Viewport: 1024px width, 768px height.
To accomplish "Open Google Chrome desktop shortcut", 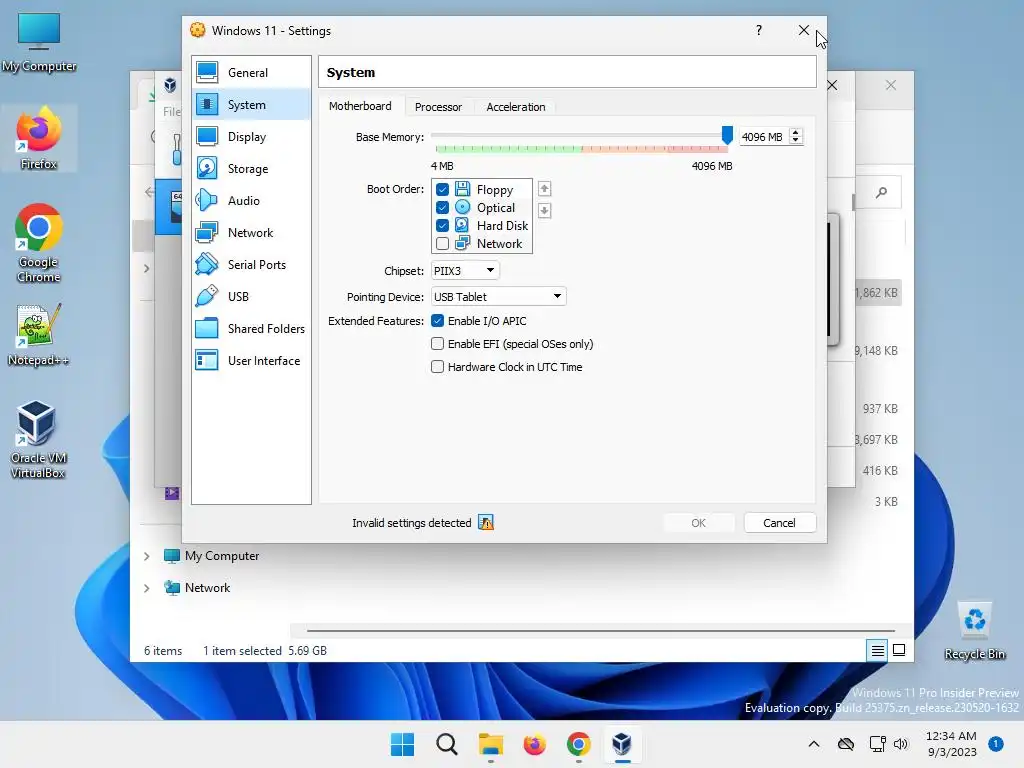I will [39, 243].
